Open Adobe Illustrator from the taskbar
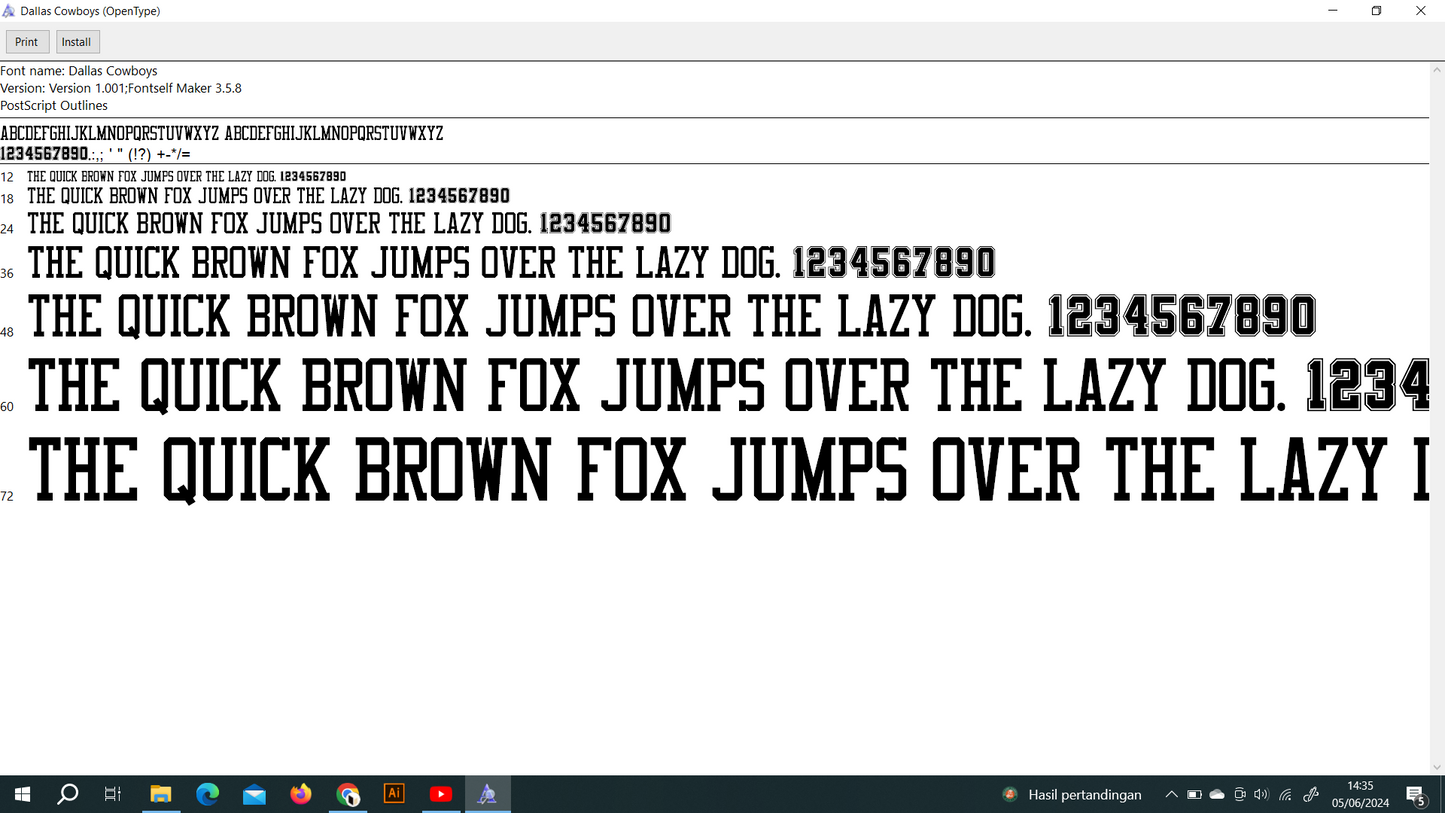 pyautogui.click(x=394, y=794)
